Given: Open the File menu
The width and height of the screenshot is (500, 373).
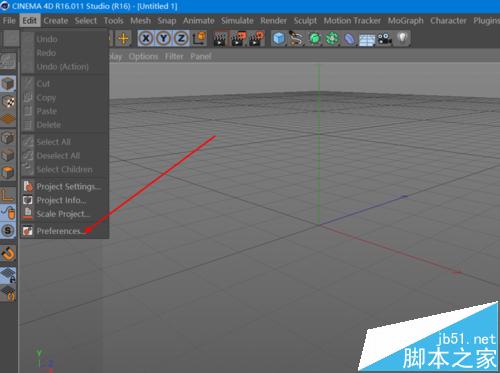Looking at the screenshot, I should click(9, 21).
